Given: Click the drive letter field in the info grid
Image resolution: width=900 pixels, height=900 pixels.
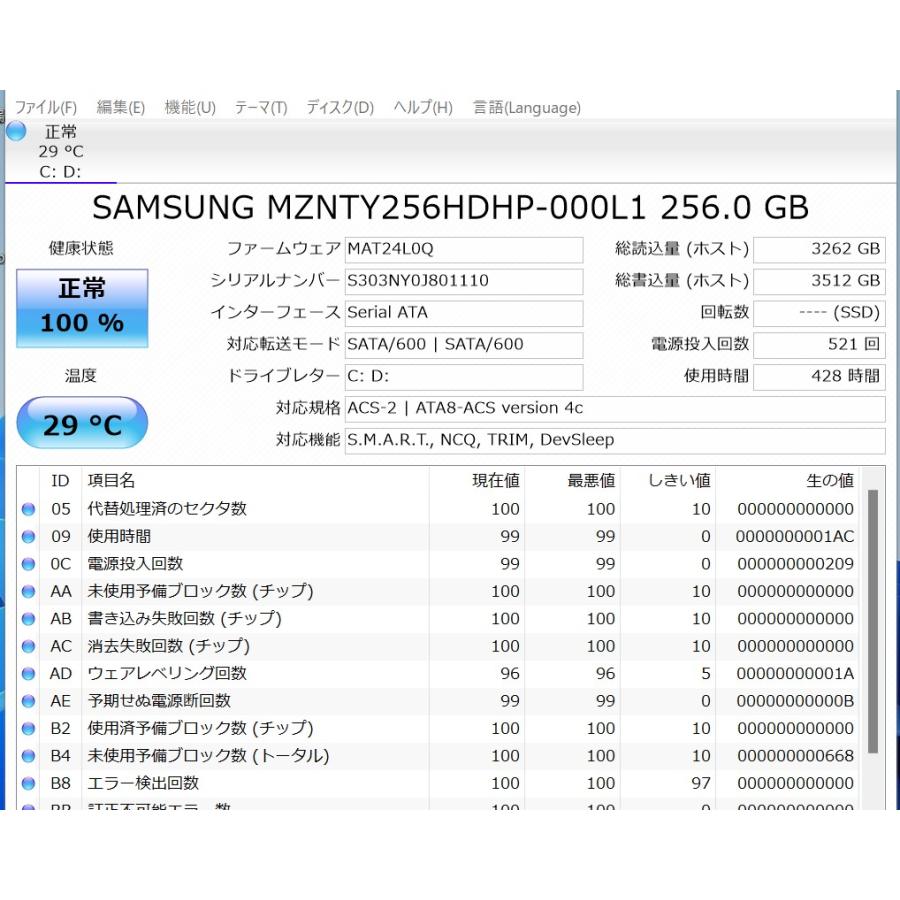Looking at the screenshot, I should (464, 377).
